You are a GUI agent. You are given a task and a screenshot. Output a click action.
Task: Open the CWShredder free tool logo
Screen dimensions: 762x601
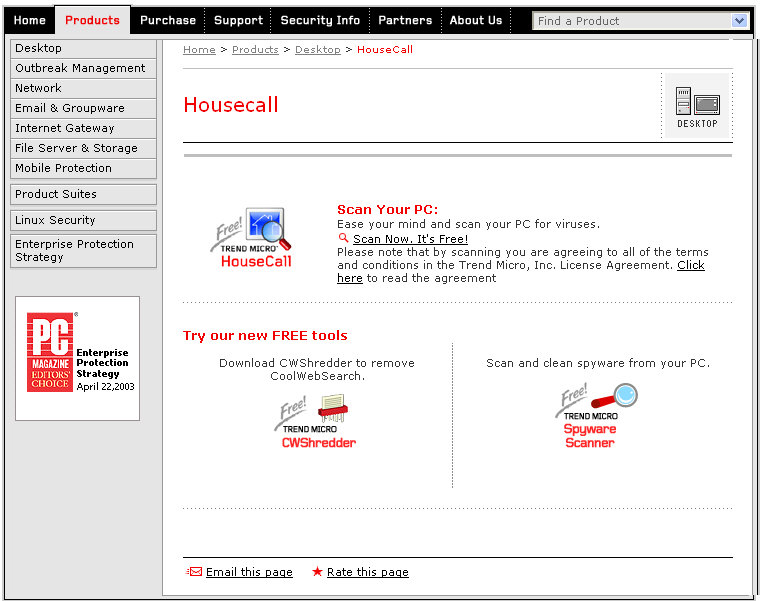pos(315,422)
